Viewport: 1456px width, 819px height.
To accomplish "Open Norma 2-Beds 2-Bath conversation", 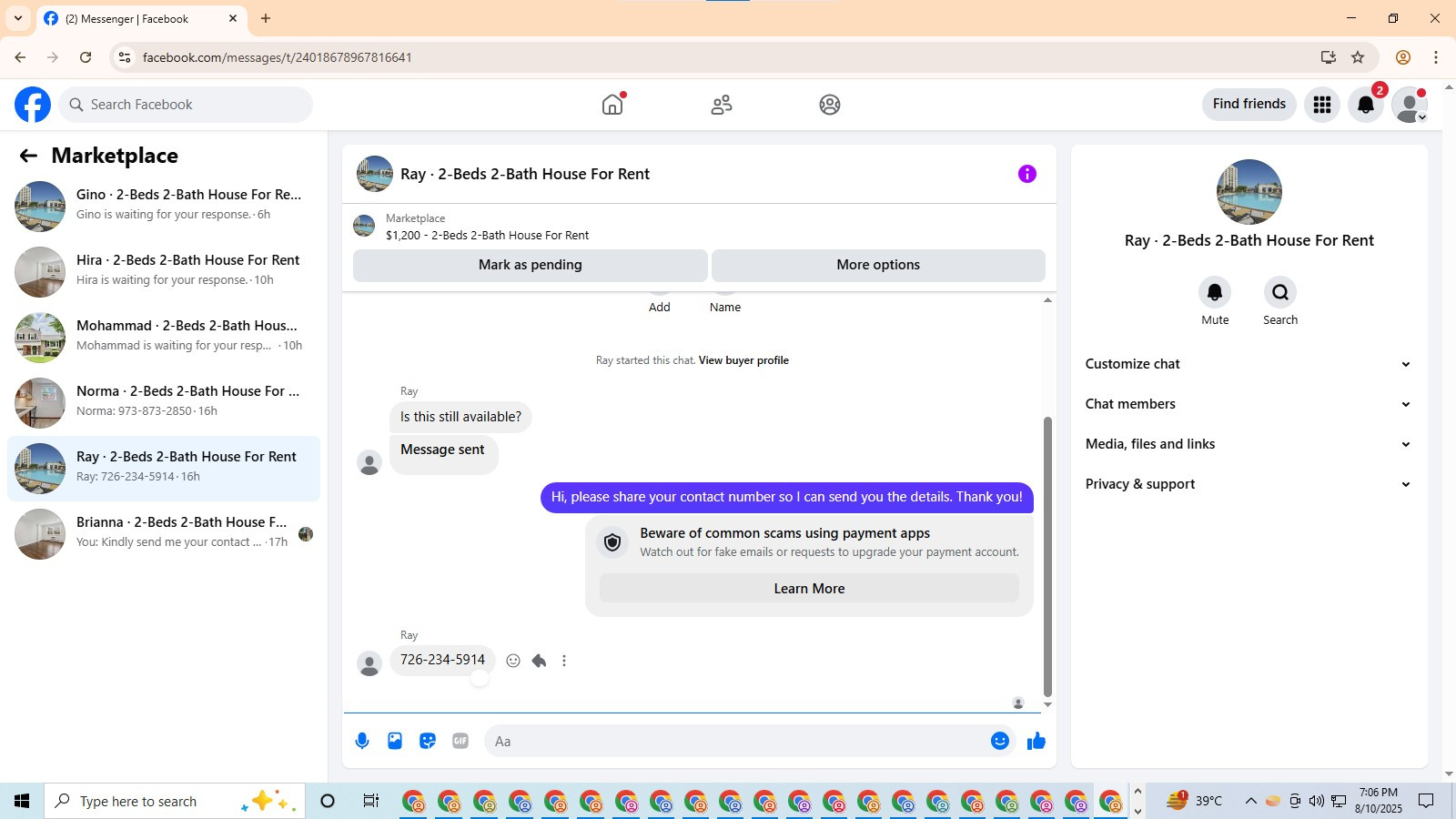I will 164,403.
